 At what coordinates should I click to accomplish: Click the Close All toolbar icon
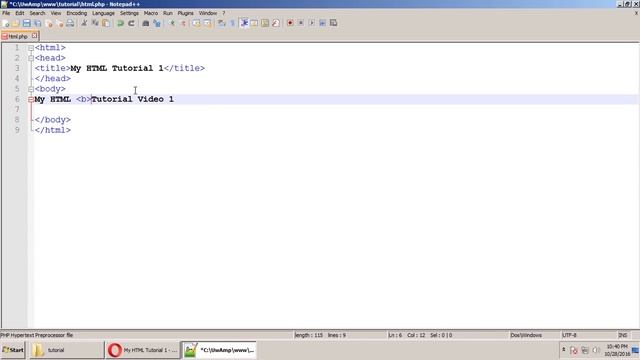pos(60,23)
